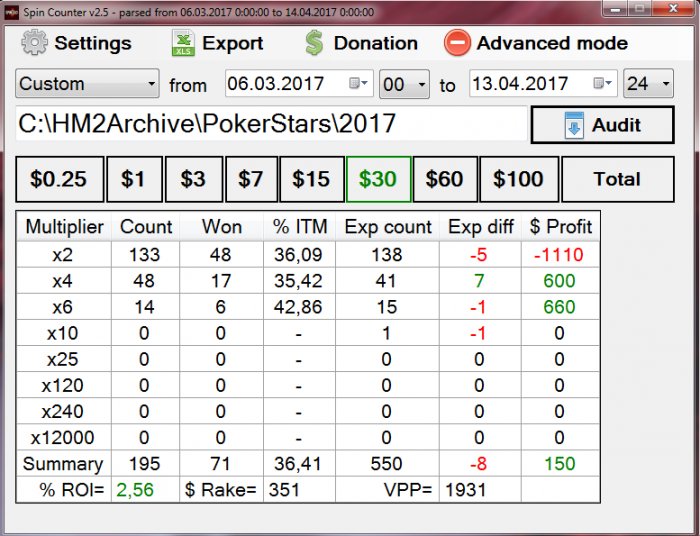The width and height of the screenshot is (700, 536).
Task: Click the Exp diff column header
Action: (x=480, y=227)
